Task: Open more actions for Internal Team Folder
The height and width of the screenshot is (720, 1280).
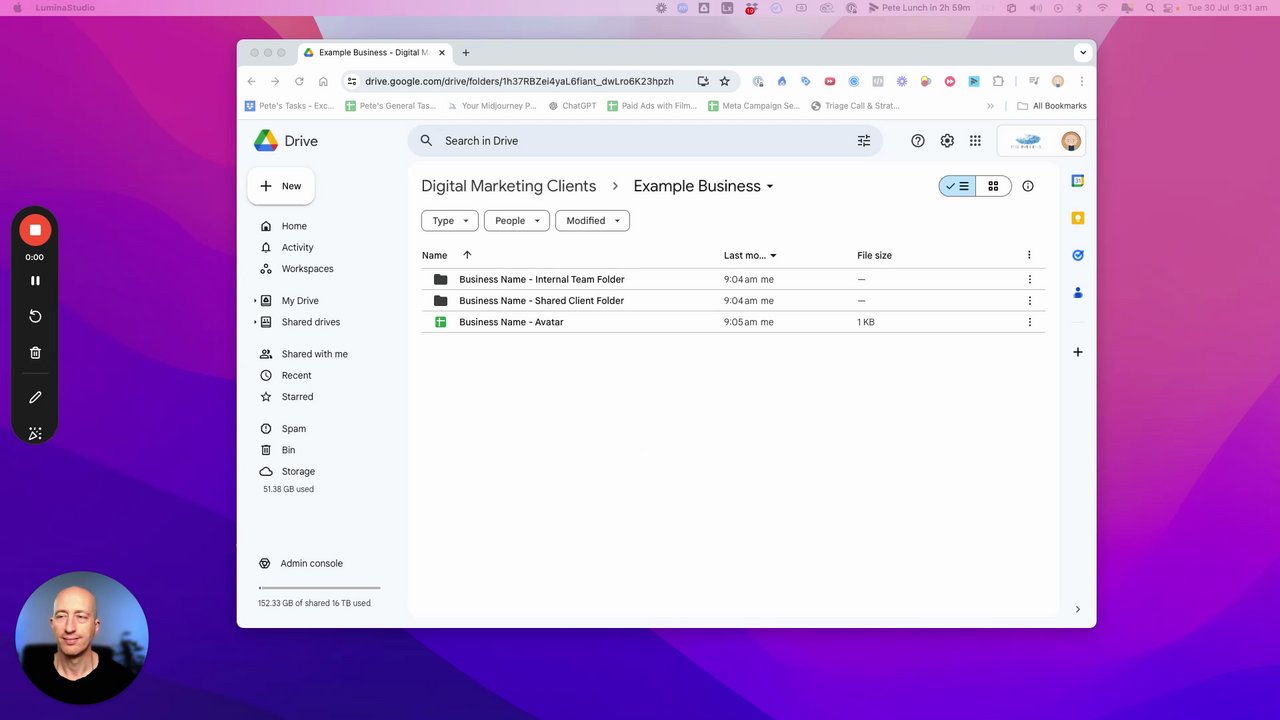Action: [1029, 279]
